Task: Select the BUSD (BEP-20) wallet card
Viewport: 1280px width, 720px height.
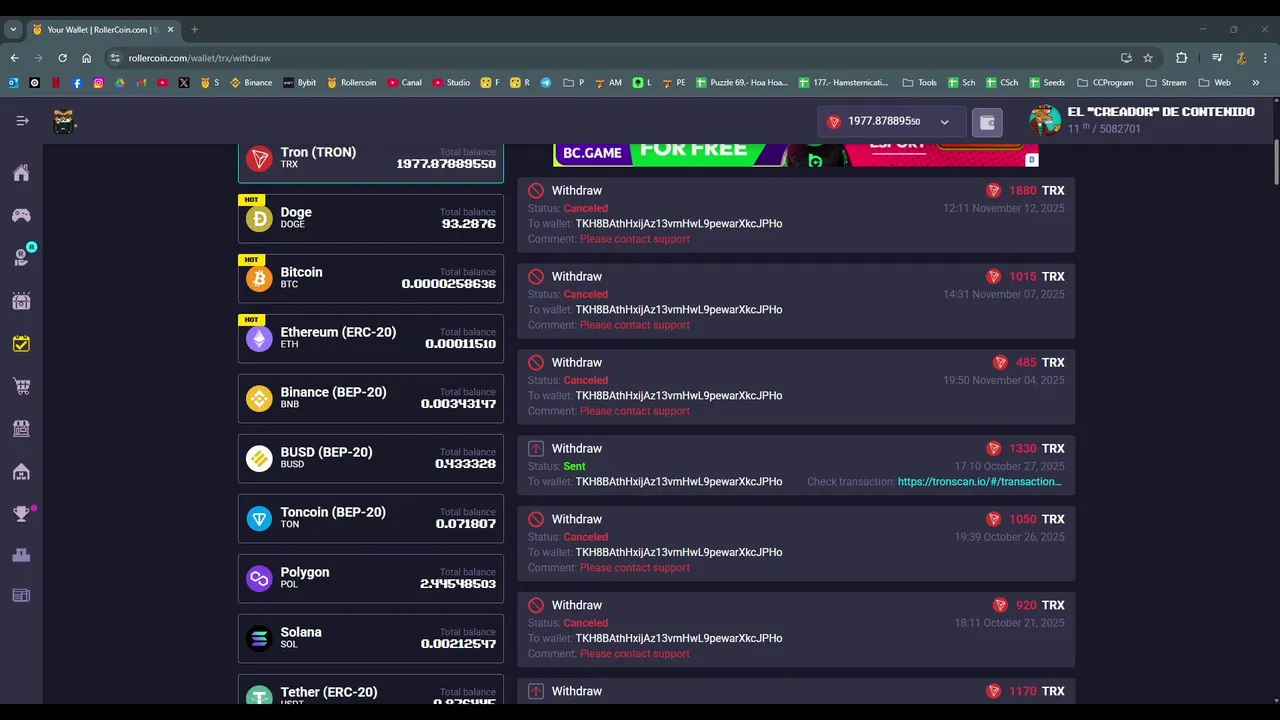Action: pos(371,458)
